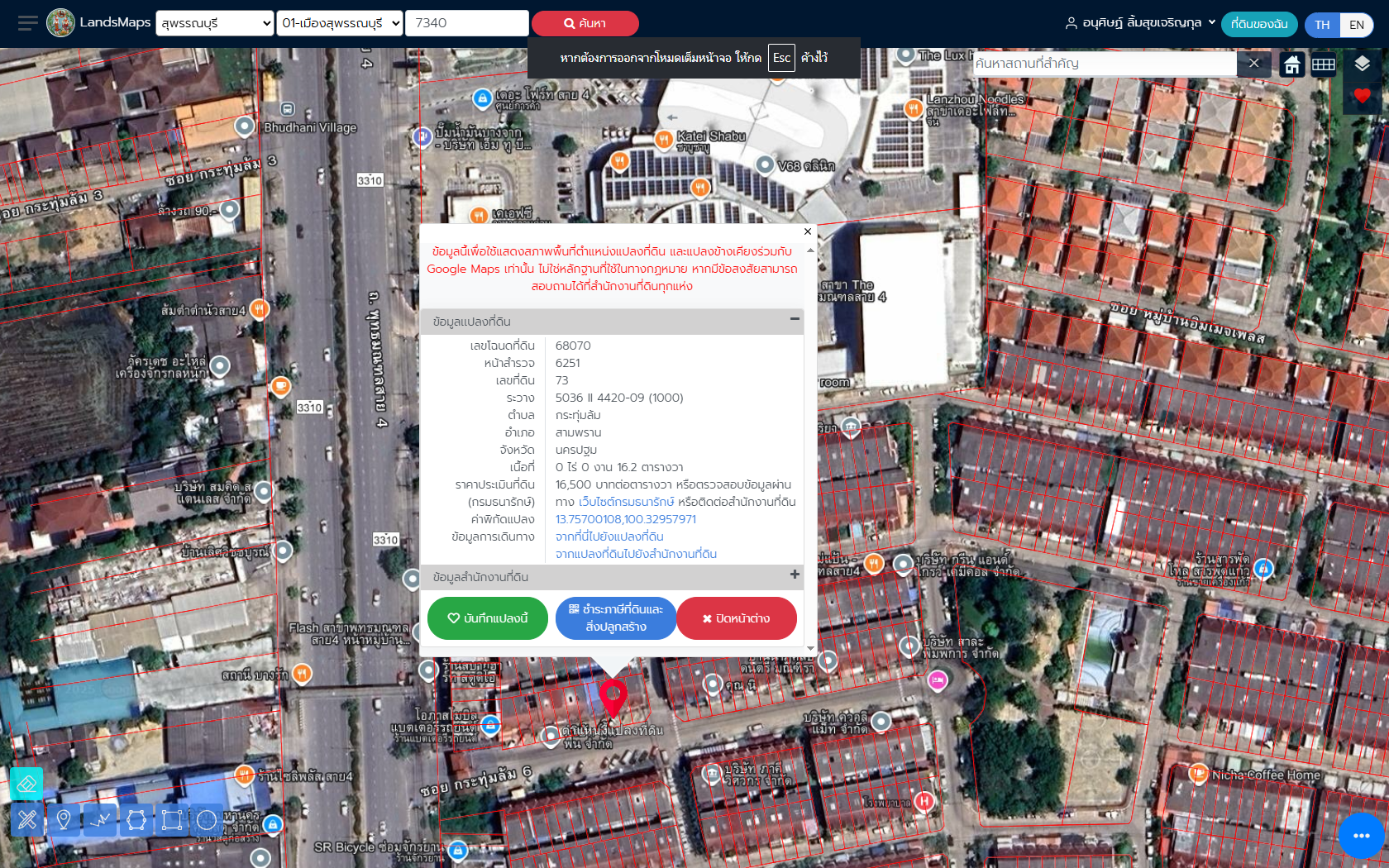This screenshot has height=868, width=1389.
Task: Open the province dropdown showing สุพรรณบุรี
Action: (215, 23)
